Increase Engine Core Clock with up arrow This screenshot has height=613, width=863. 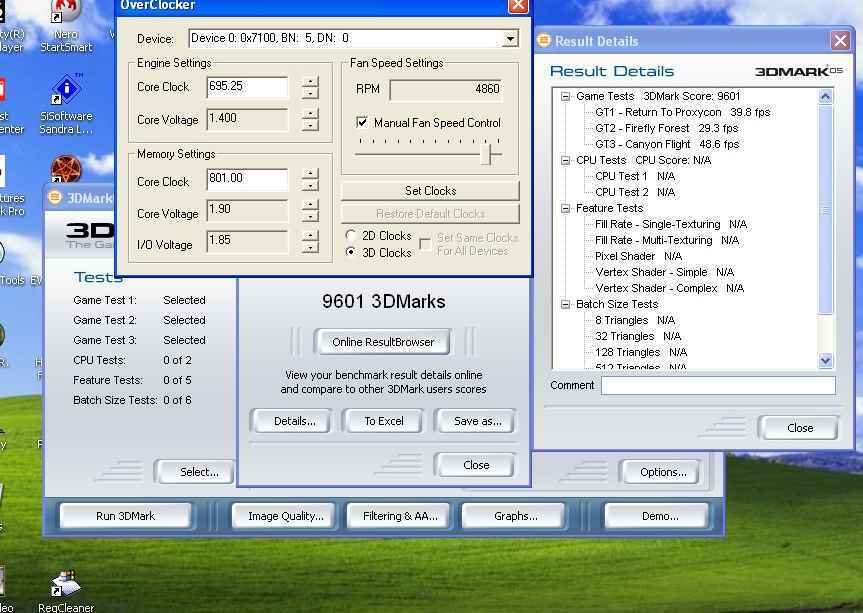[x=310, y=82]
